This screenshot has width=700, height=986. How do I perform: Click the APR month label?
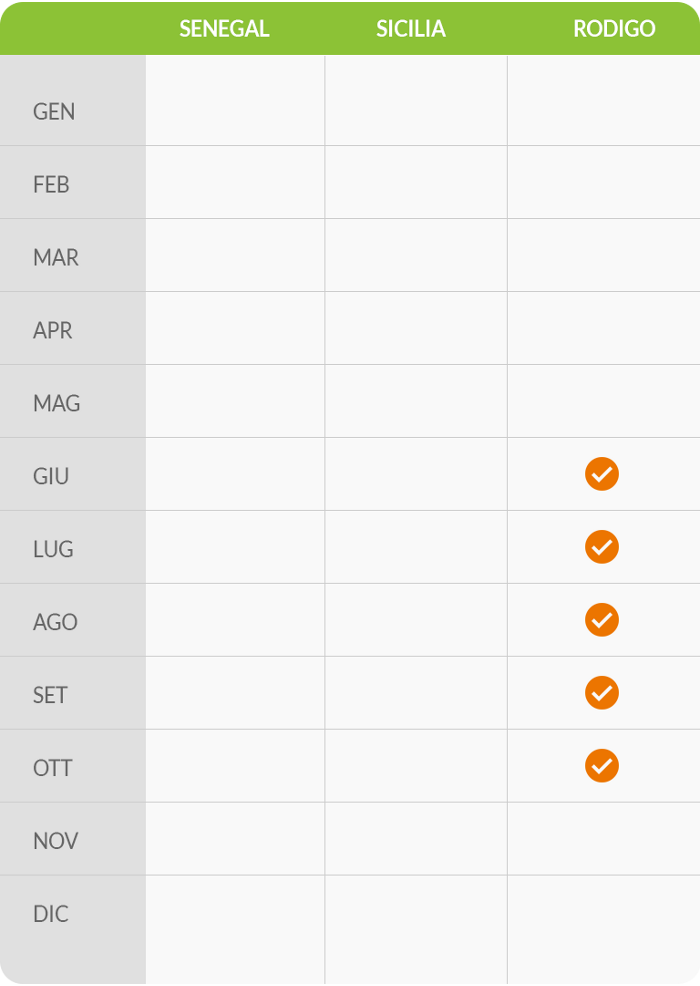pos(53,331)
